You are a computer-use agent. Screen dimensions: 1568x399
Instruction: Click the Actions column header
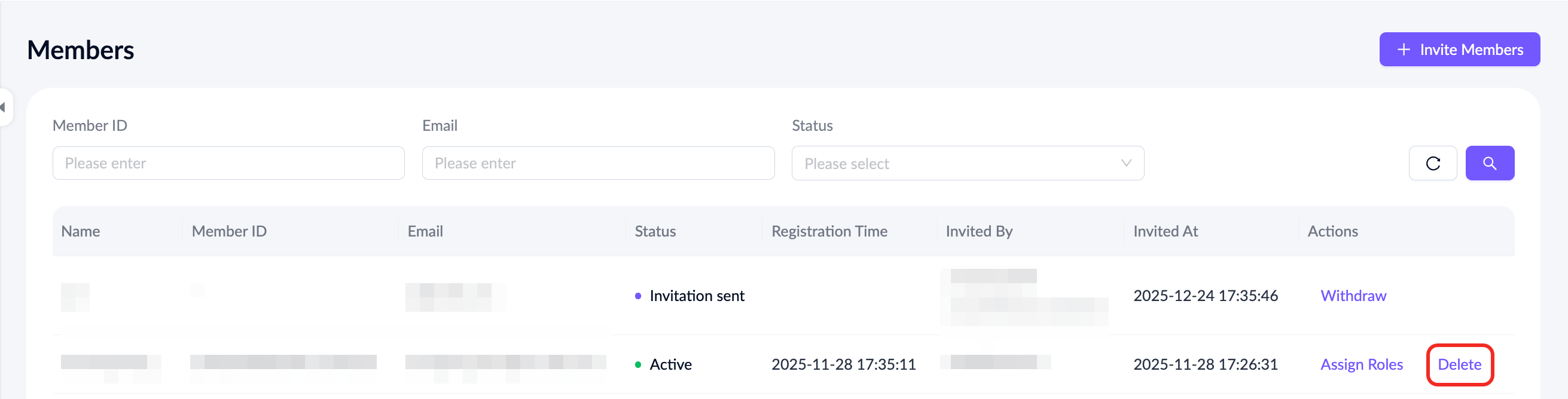pyautogui.click(x=1332, y=231)
